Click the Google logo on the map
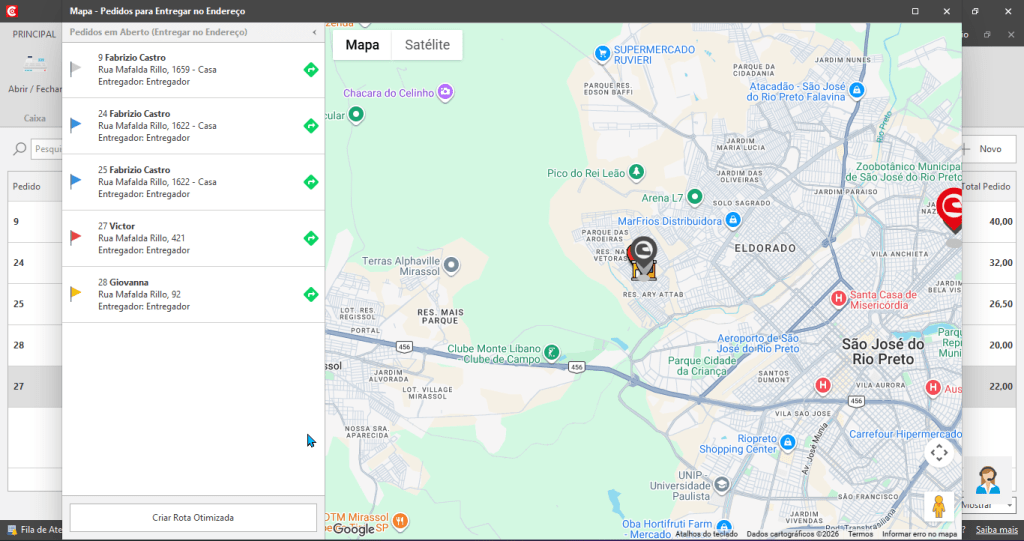Image resolution: width=1024 pixels, height=541 pixels. [x=353, y=529]
